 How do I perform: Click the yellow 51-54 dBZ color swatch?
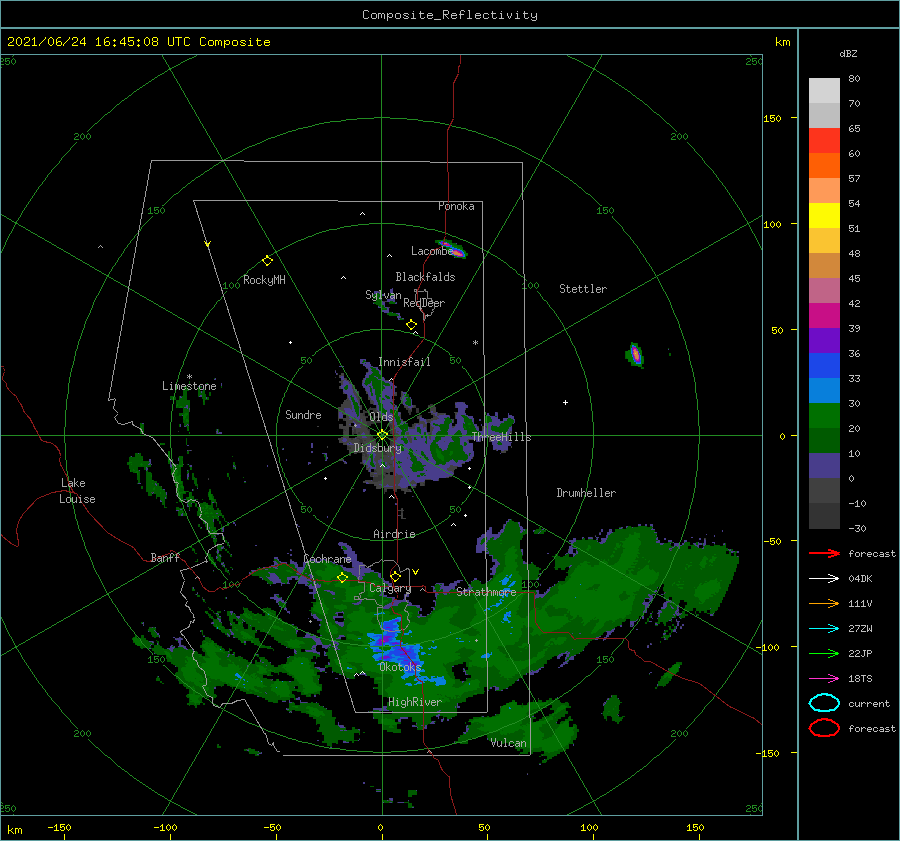[x=824, y=215]
